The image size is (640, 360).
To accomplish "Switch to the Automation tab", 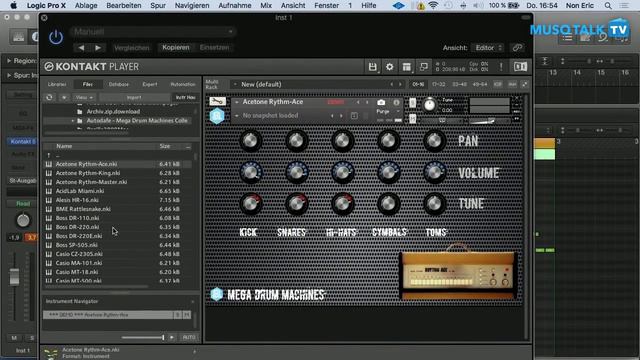I will point(183,84).
